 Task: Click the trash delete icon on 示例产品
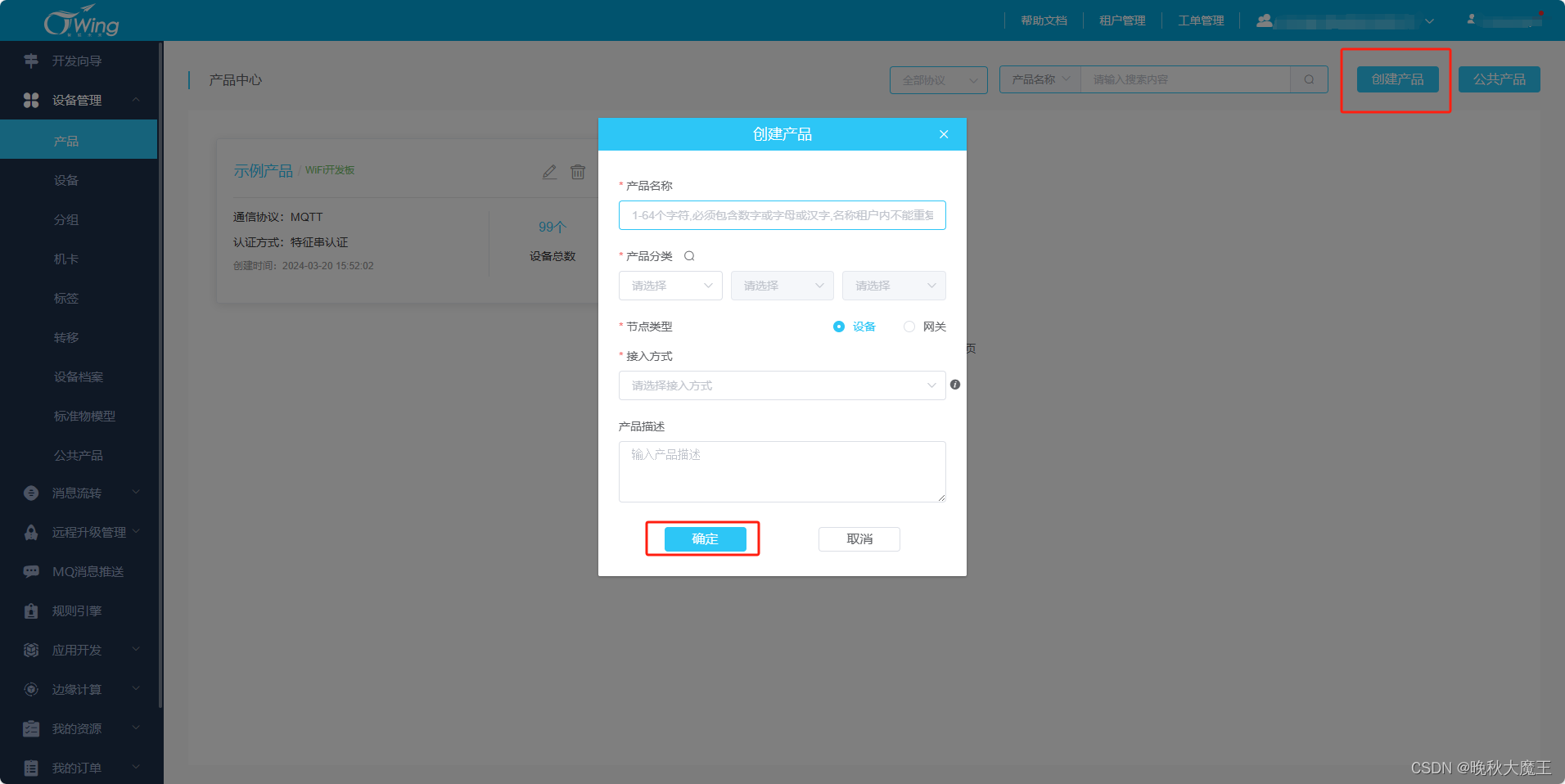coord(578,172)
